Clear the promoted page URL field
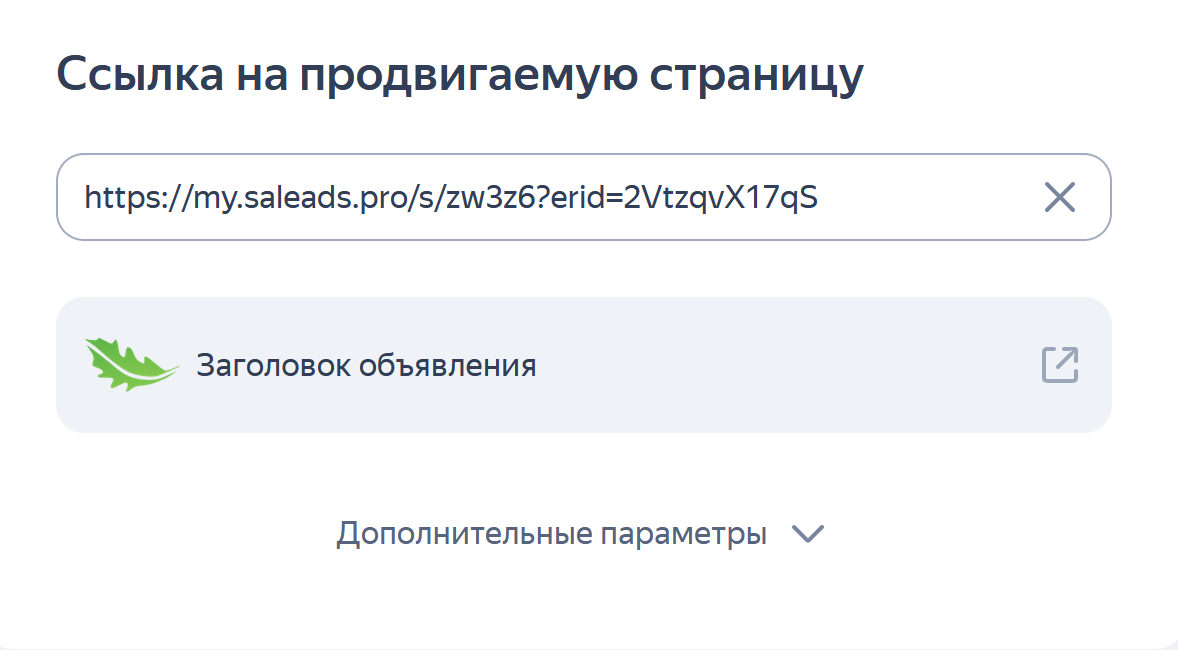 [1059, 198]
